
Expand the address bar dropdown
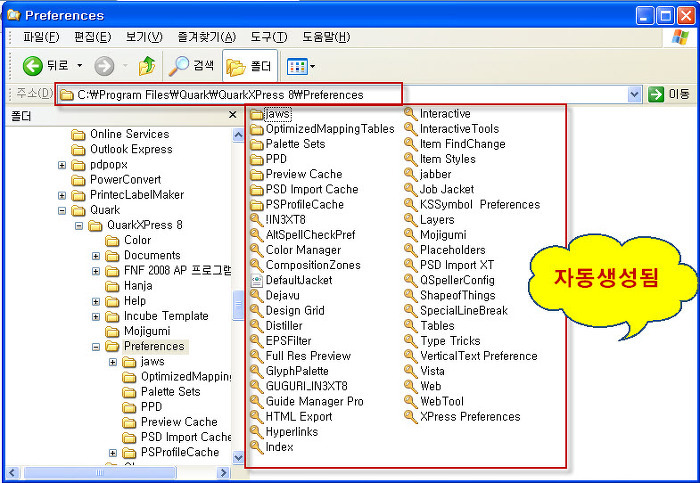click(634, 95)
